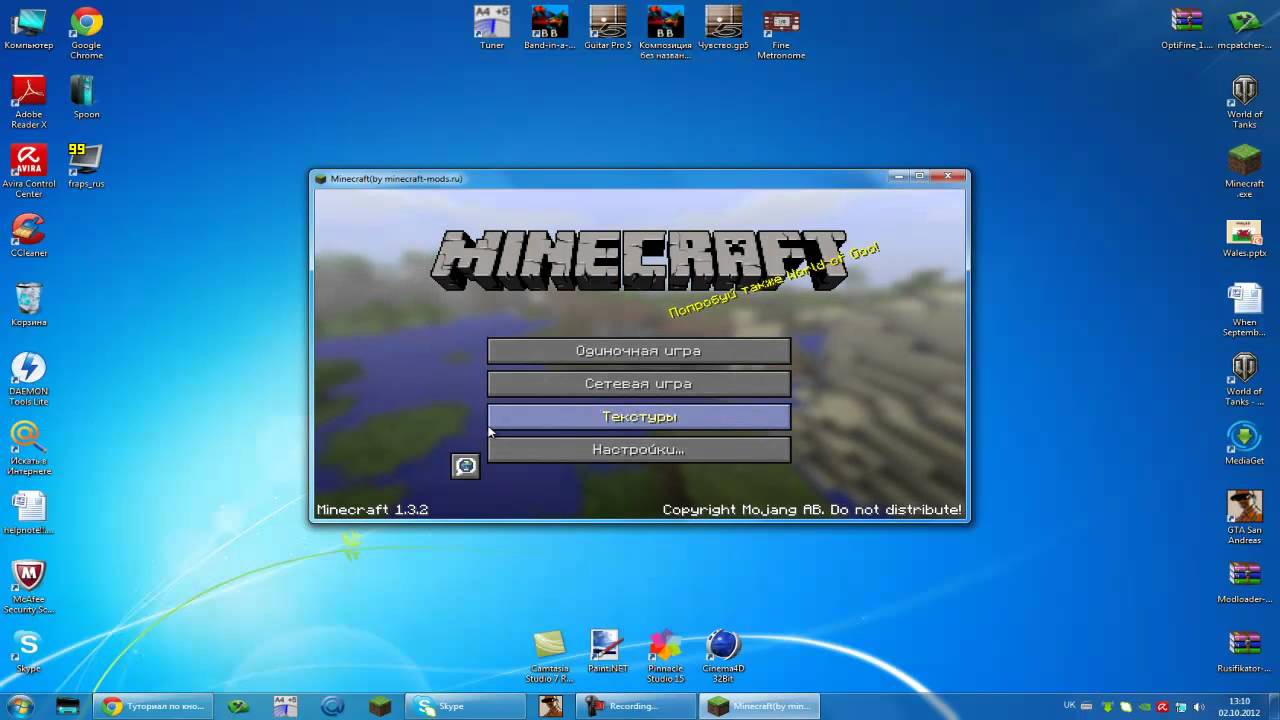Image resolution: width=1280 pixels, height=720 pixels.
Task: Open McAfee Security Scan icon
Action: pyautogui.click(x=29, y=587)
